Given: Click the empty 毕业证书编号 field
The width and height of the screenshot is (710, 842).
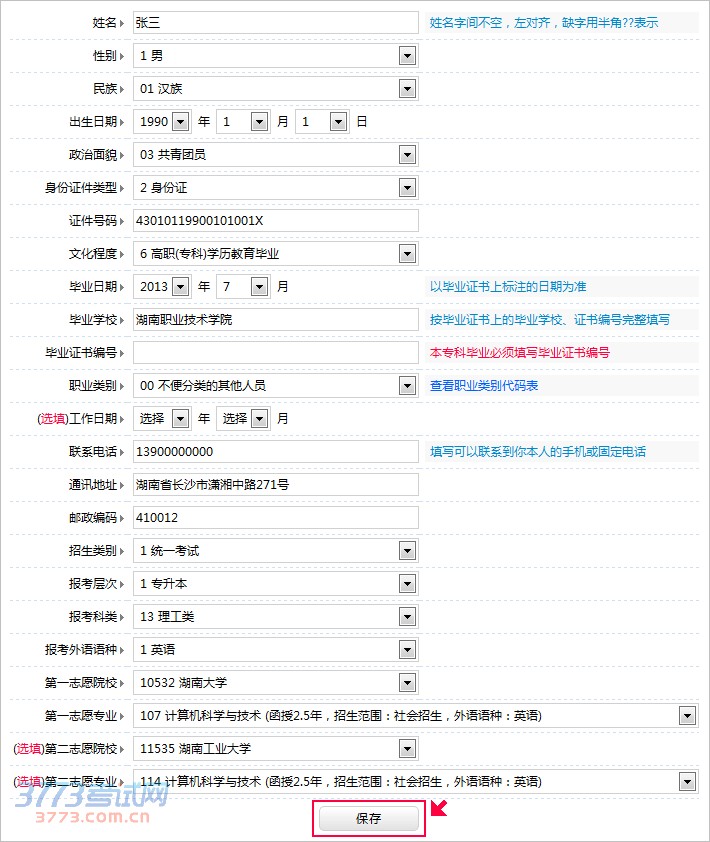Looking at the screenshot, I should (275, 353).
